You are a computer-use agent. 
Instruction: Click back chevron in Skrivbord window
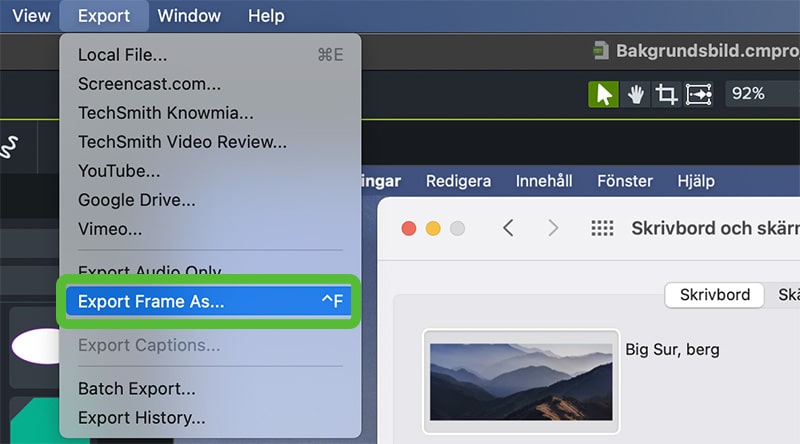click(508, 228)
